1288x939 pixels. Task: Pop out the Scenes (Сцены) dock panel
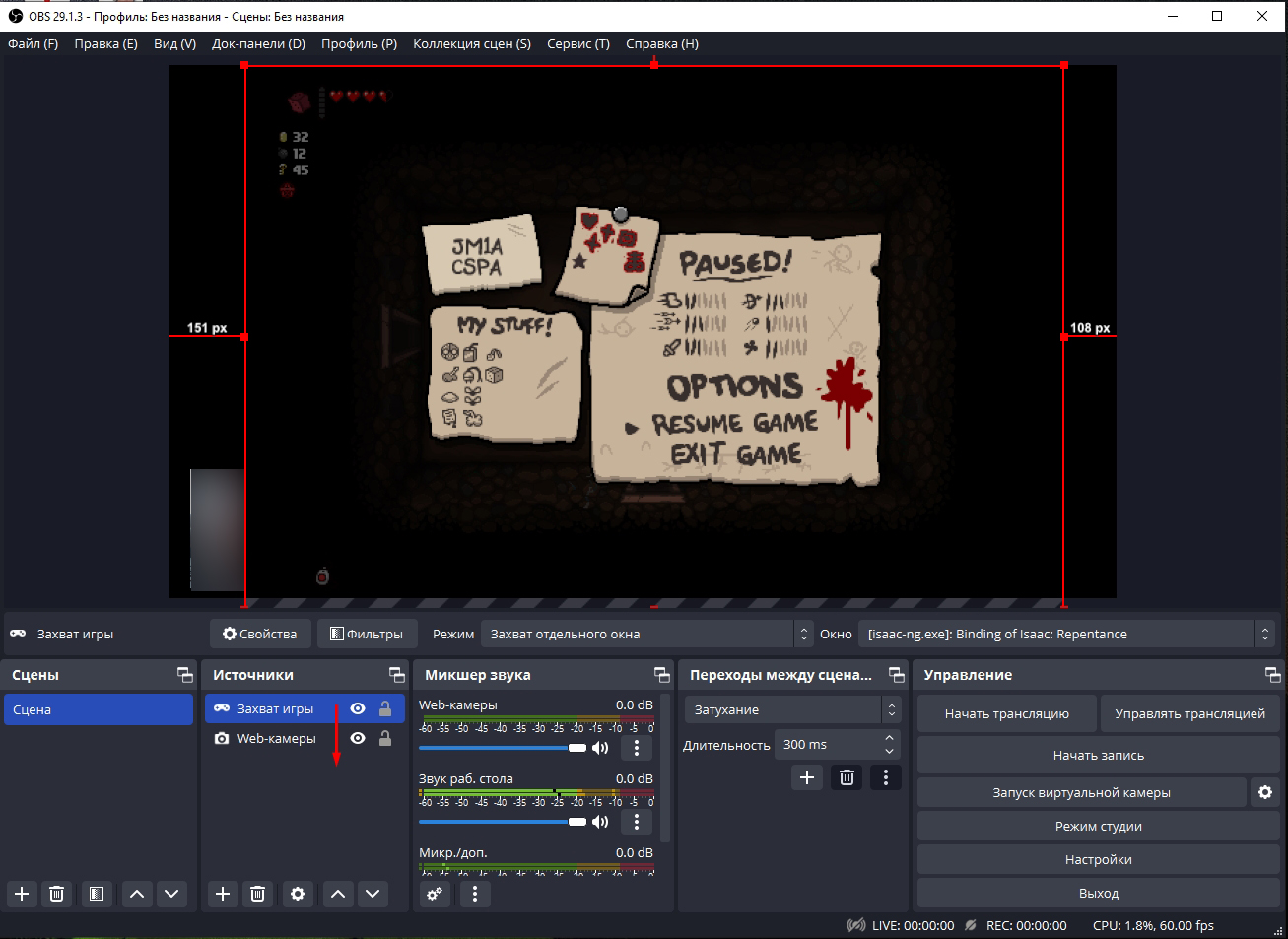(x=184, y=675)
